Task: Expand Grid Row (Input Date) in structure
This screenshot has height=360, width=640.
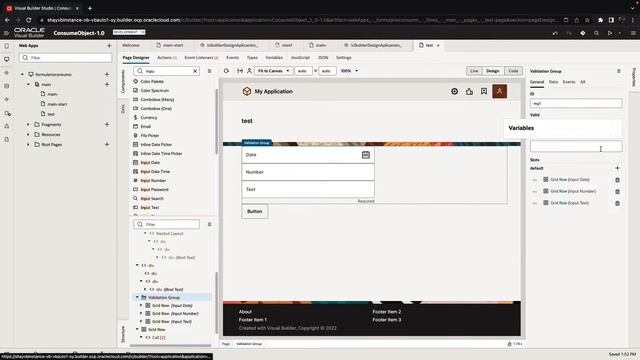Action: click(141, 305)
